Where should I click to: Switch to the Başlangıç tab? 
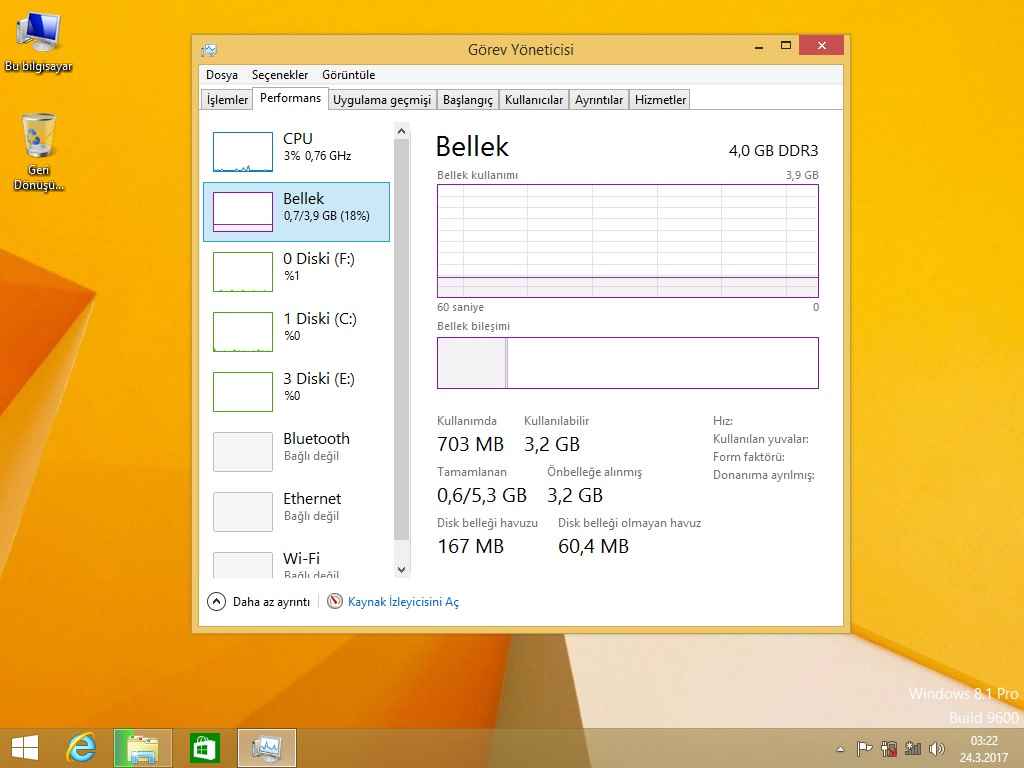pos(468,100)
